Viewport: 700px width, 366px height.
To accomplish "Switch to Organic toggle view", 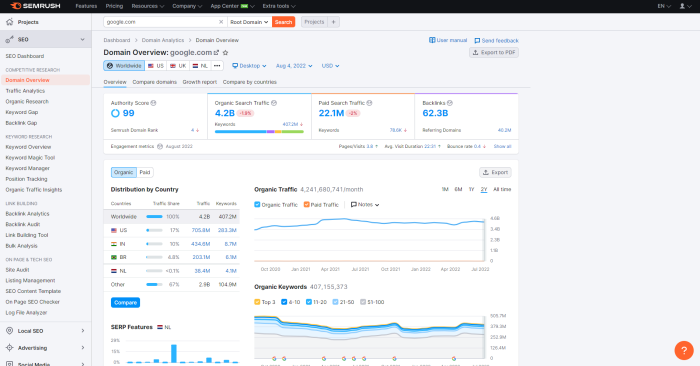I will (123, 172).
